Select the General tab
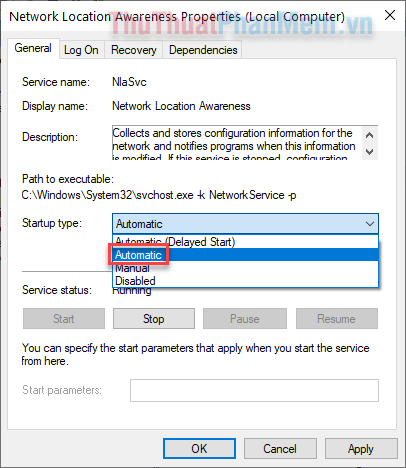Screen dimensions: 406x468 tap(33, 49)
